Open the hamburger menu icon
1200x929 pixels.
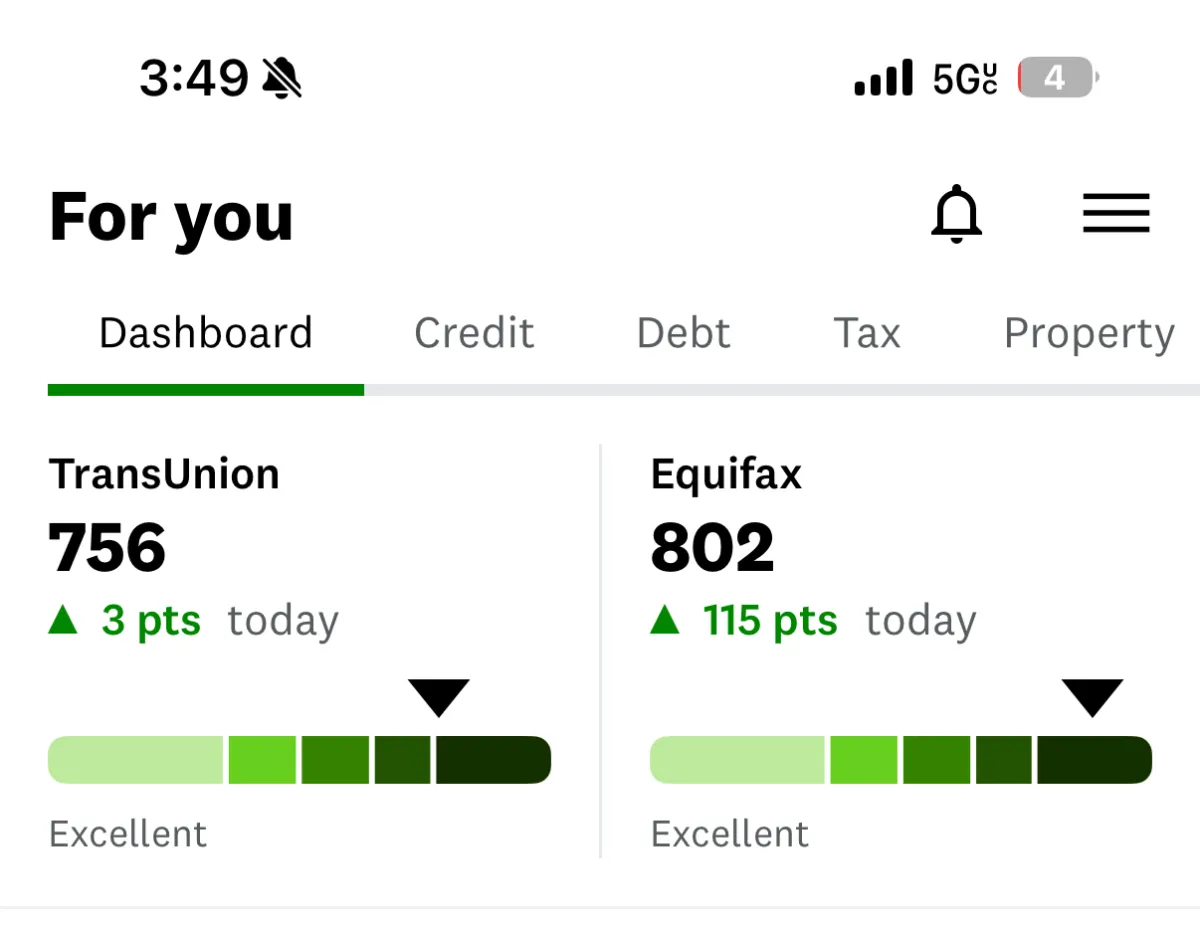[x=1116, y=214]
